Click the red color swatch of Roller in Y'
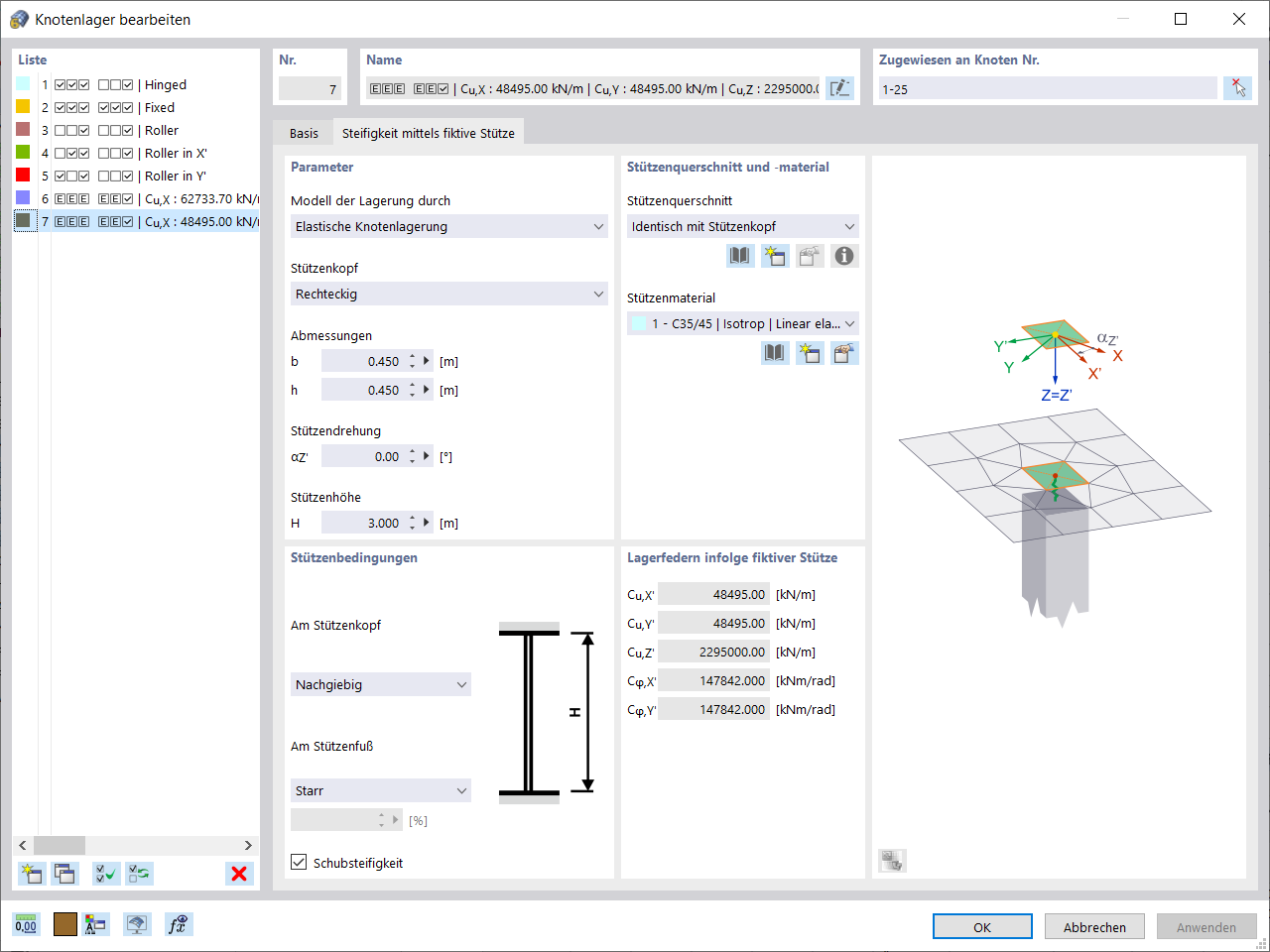The width and height of the screenshot is (1270, 952). pos(23,176)
